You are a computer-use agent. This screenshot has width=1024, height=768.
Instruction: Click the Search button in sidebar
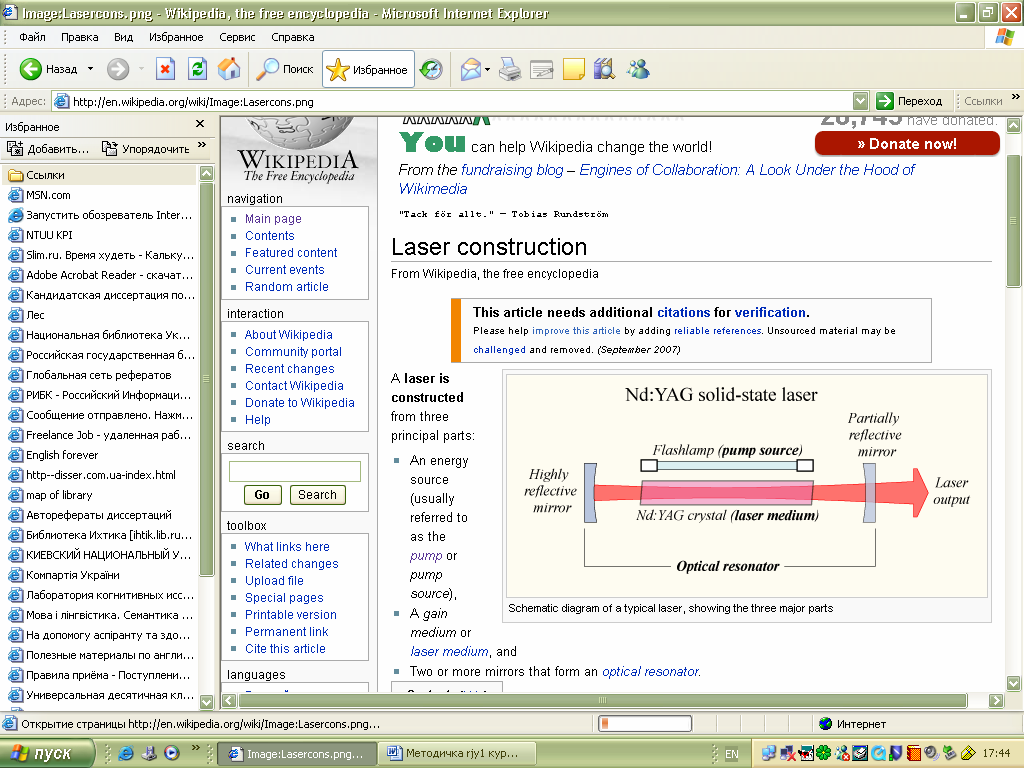317,495
